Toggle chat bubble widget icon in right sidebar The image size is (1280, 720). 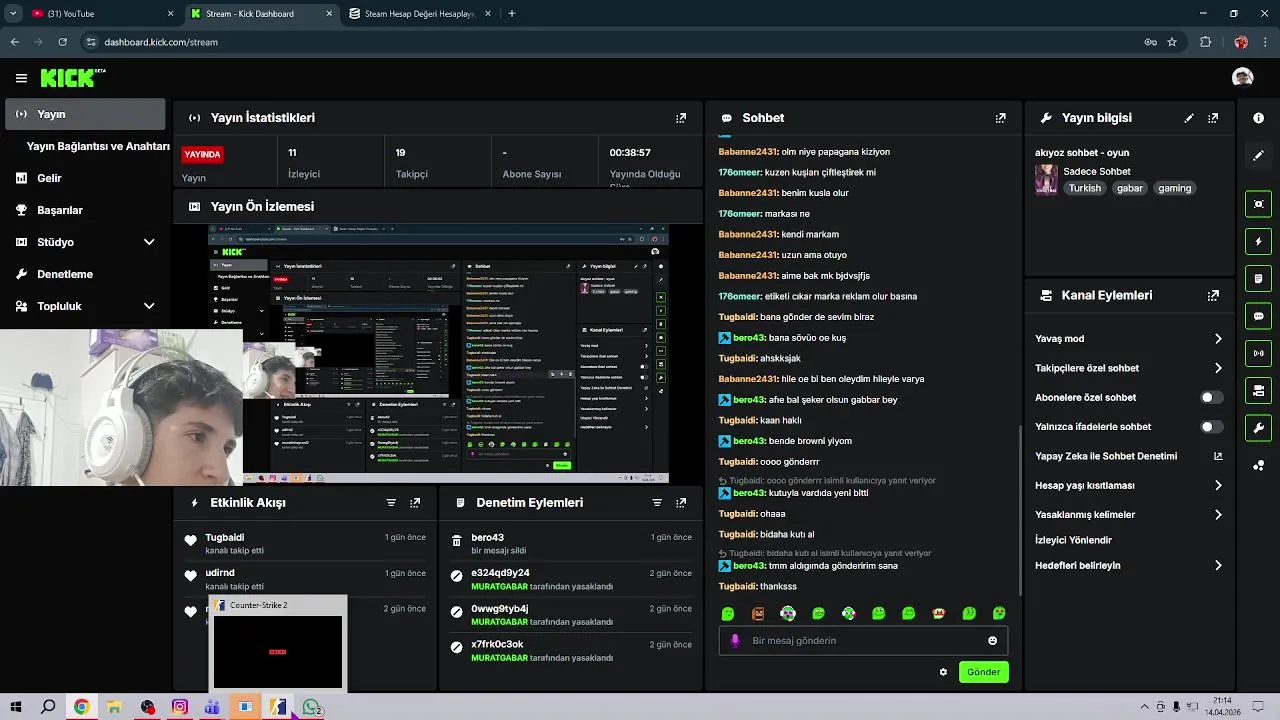point(1258,316)
